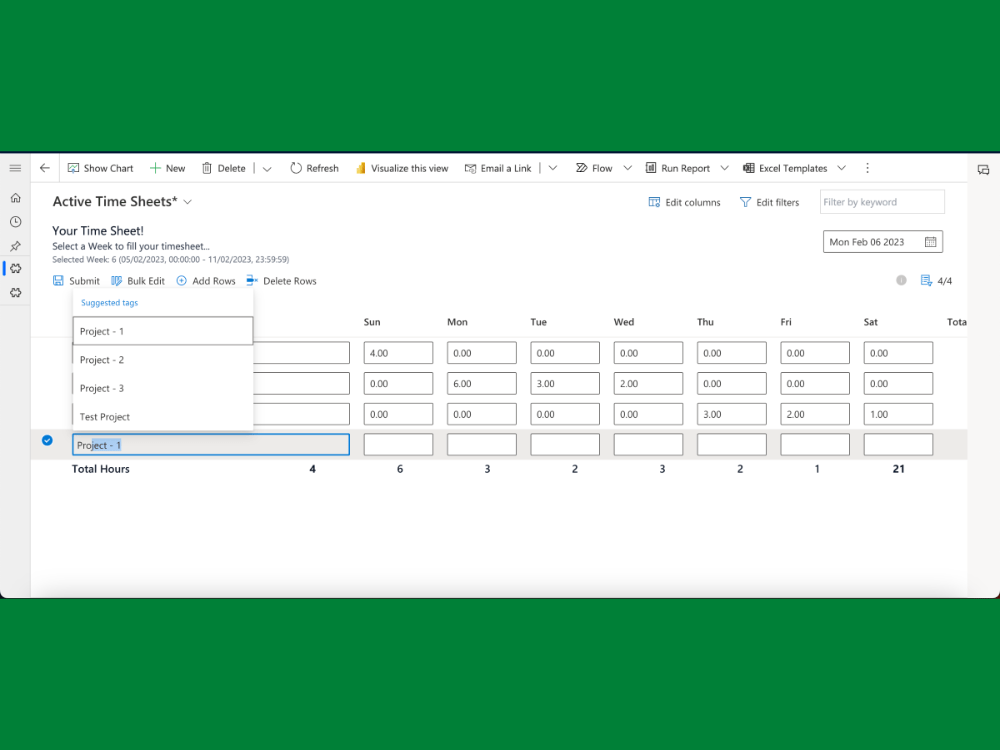
Task: Open the more commands overflow menu
Action: point(867,168)
